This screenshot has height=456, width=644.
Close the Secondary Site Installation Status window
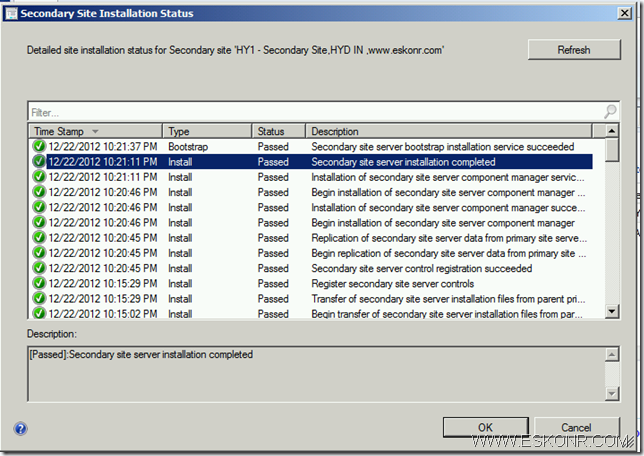pos(625,13)
